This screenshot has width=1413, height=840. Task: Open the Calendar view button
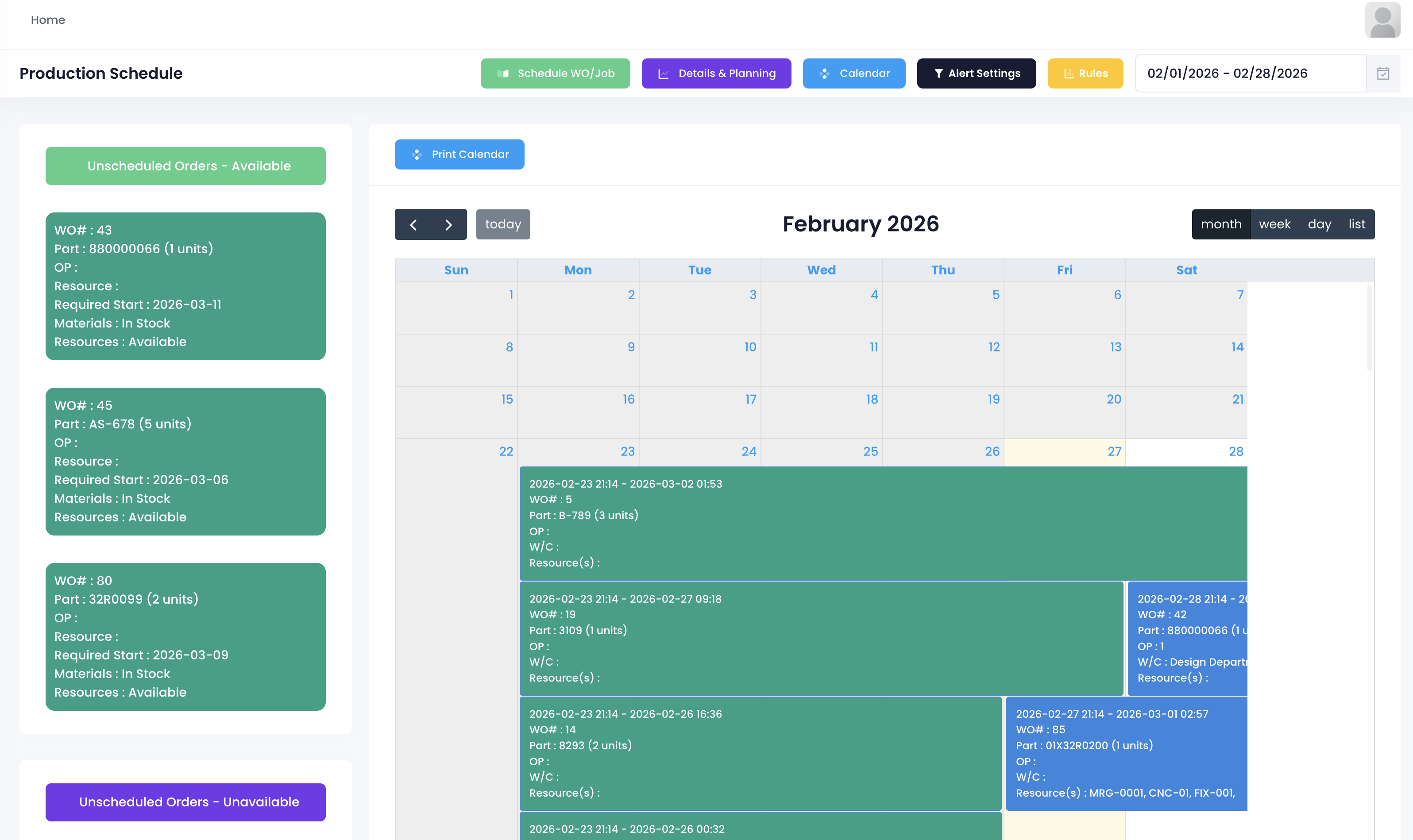pos(853,73)
